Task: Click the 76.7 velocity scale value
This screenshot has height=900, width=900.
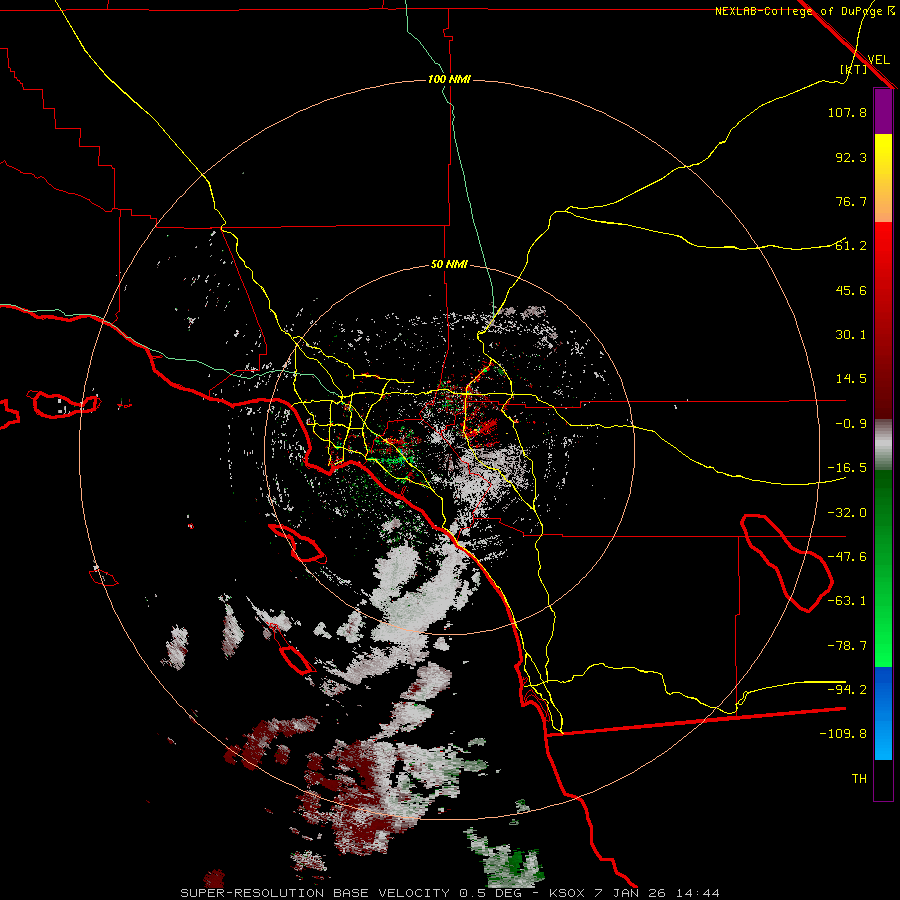Action: point(851,201)
